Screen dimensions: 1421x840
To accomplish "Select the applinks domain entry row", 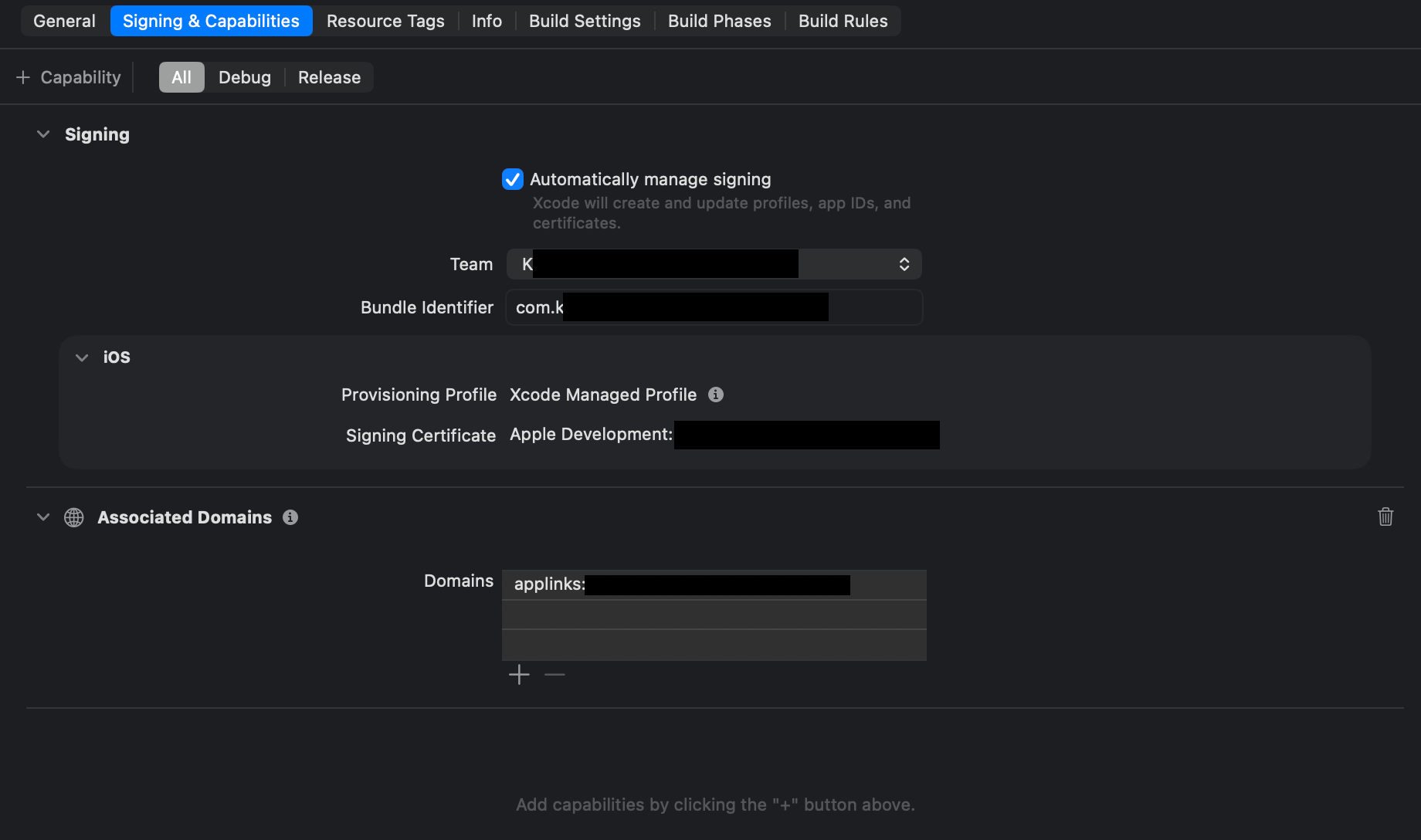I will pos(714,584).
